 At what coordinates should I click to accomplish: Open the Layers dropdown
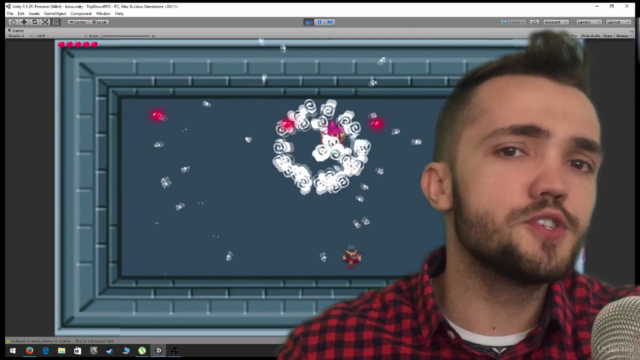point(589,22)
